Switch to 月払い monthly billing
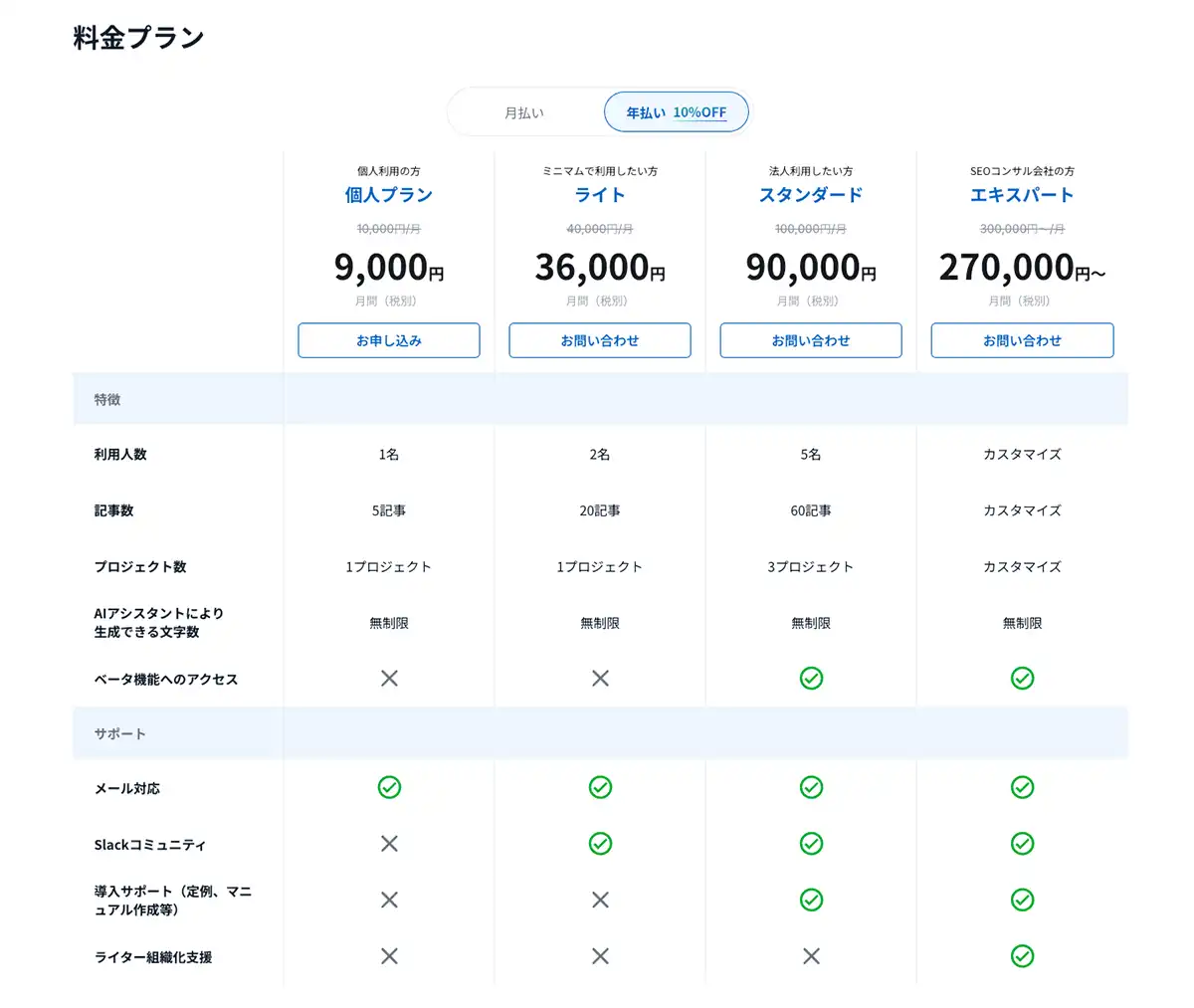The image size is (1194, 1008). 524,112
